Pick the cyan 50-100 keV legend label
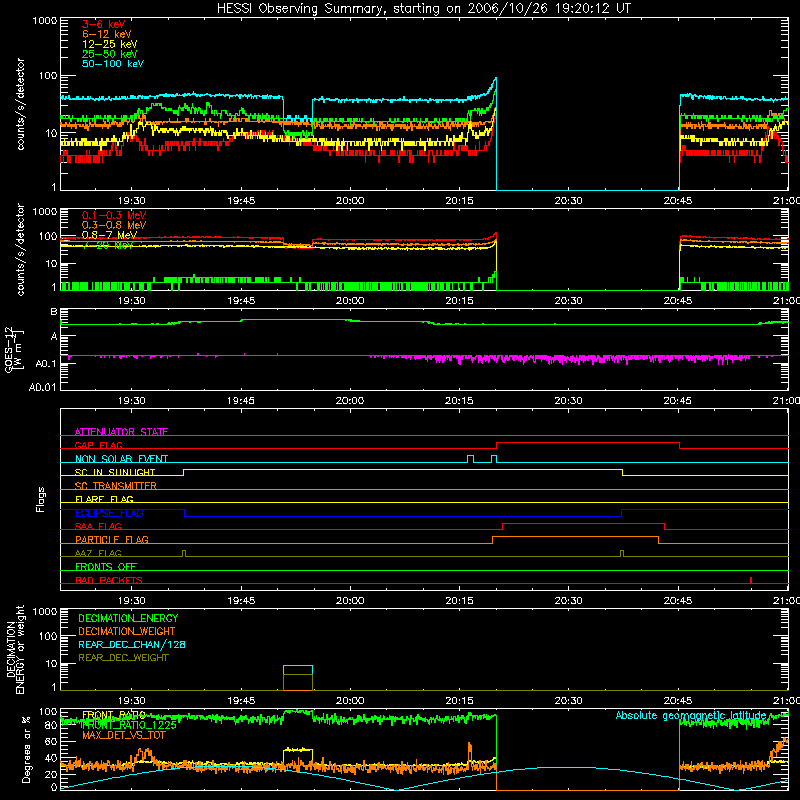The height and width of the screenshot is (800, 800). [113, 64]
